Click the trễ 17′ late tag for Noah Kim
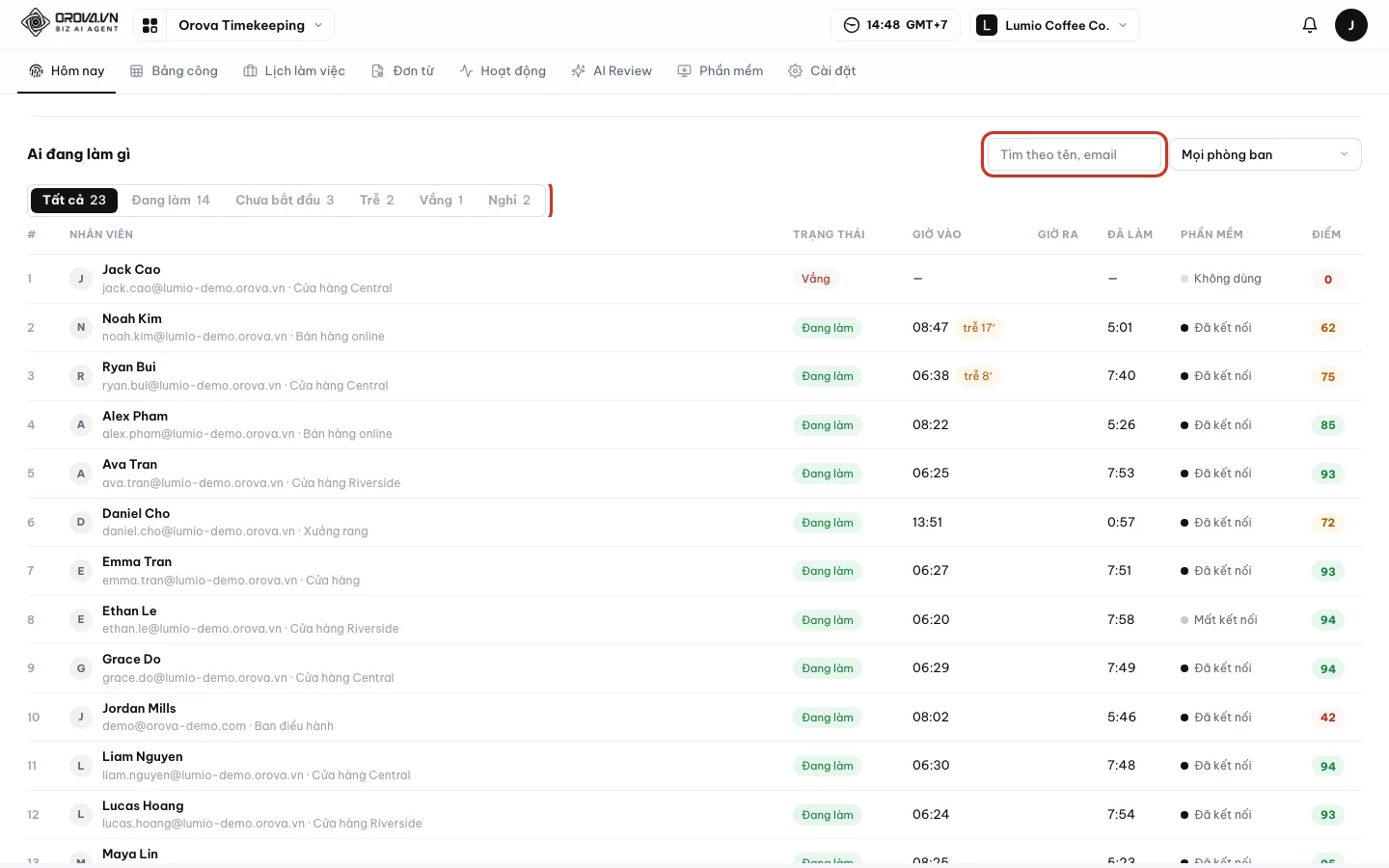 pyautogui.click(x=979, y=328)
